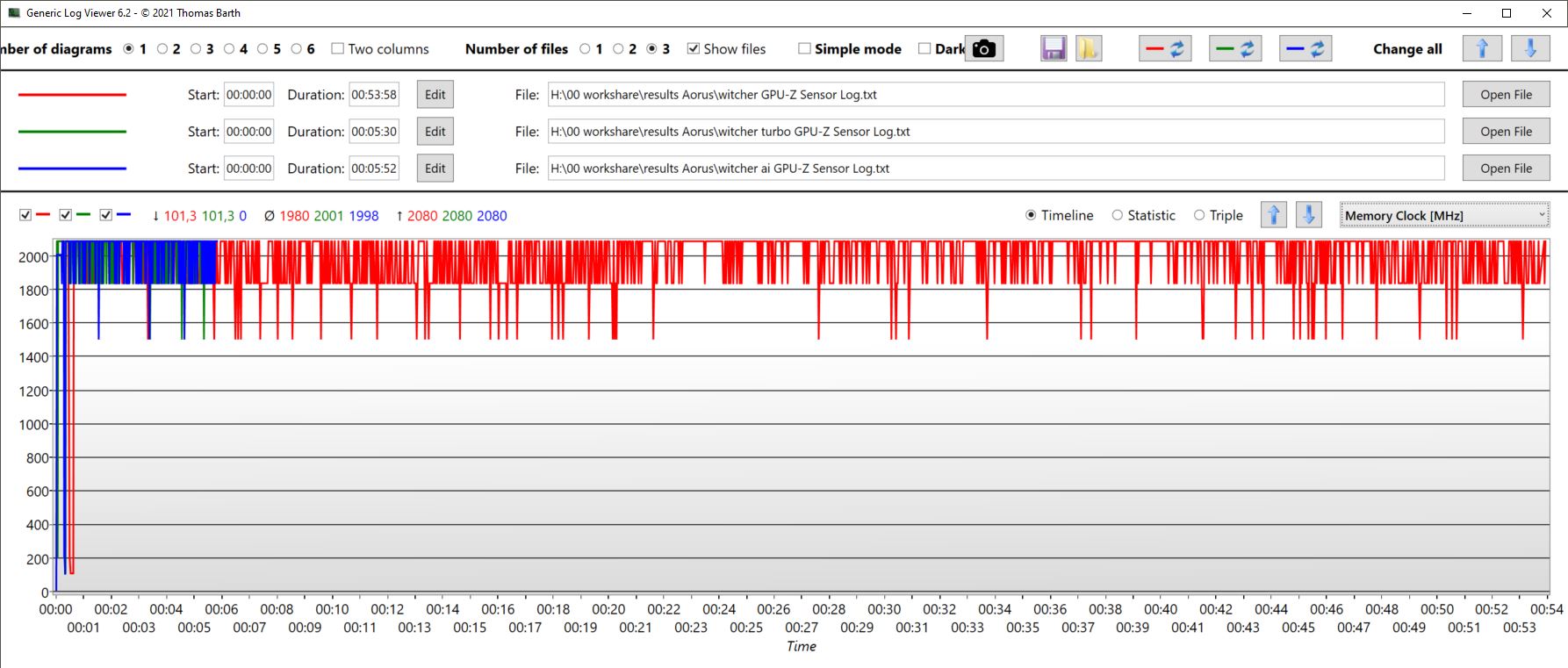This screenshot has width=1568, height=668.
Task: Click up arrow beside Memory Clock dropdown
Action: pyautogui.click(x=1273, y=215)
